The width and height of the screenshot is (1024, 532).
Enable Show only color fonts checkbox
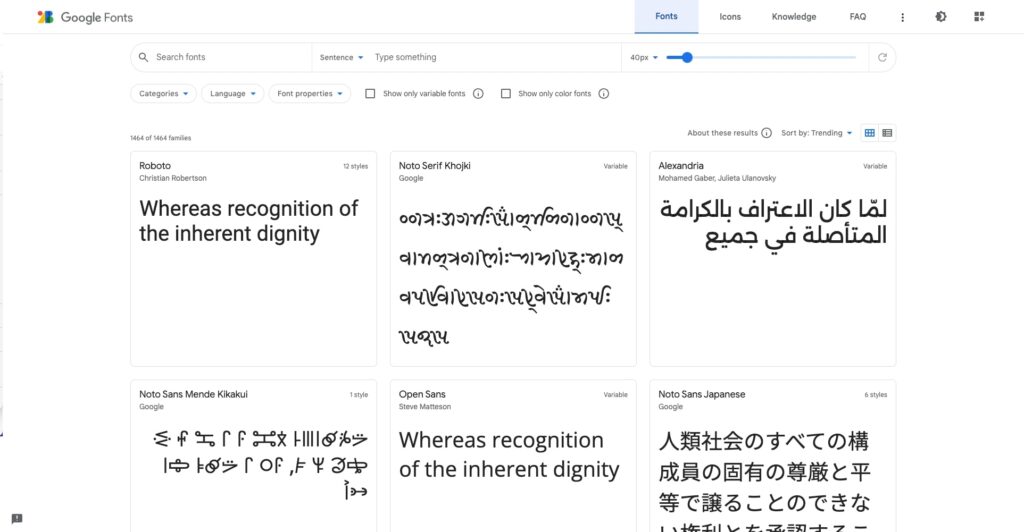click(506, 94)
